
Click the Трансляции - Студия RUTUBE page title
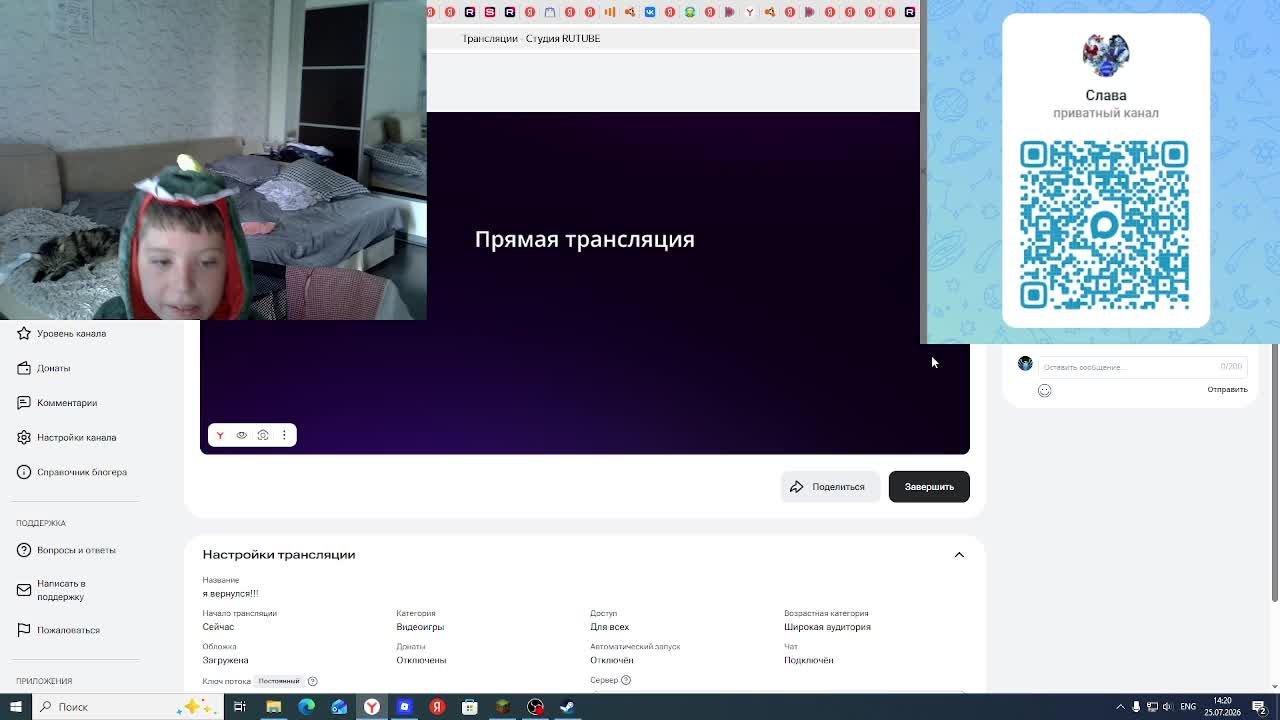[531, 38]
